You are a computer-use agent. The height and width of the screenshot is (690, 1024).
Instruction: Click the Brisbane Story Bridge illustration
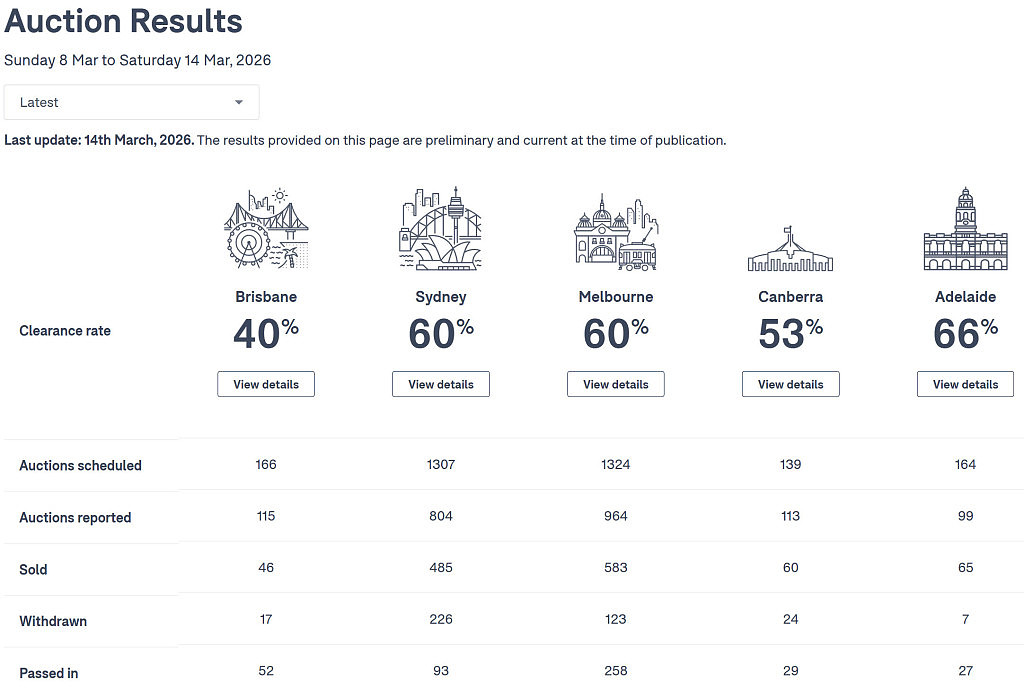pyautogui.click(x=266, y=228)
